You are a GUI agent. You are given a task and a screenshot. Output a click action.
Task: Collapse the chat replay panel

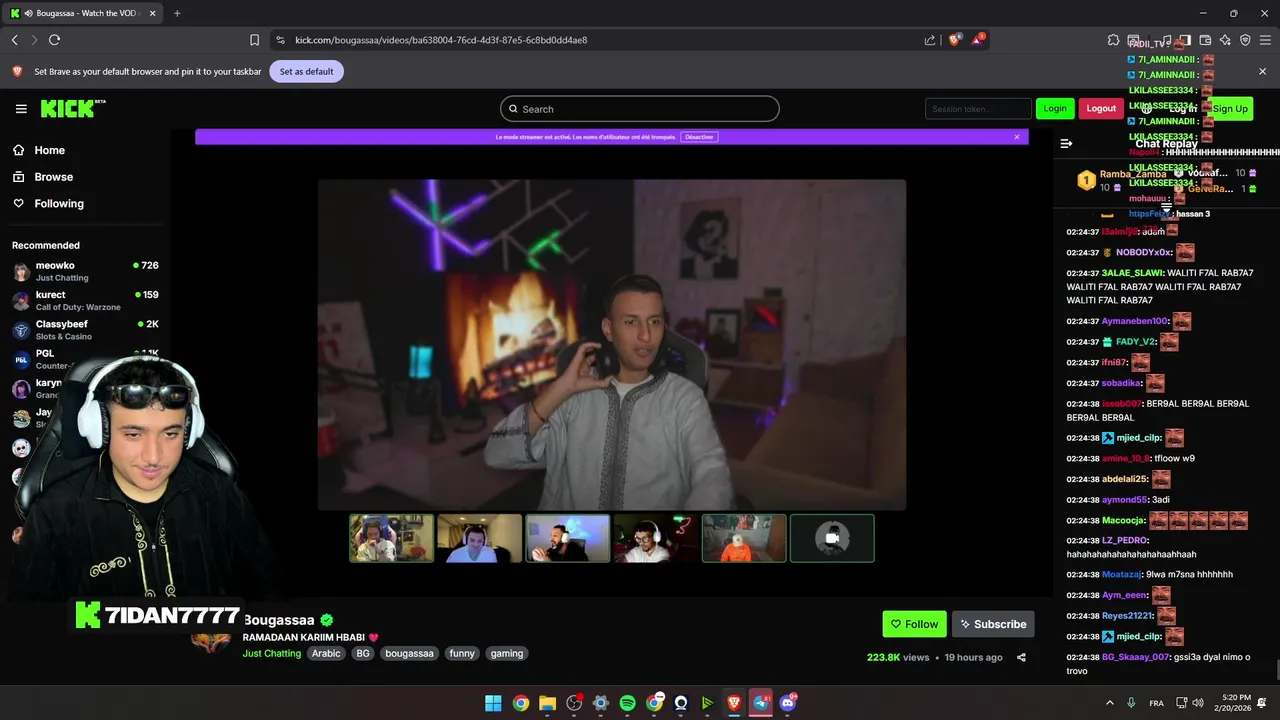click(1066, 144)
